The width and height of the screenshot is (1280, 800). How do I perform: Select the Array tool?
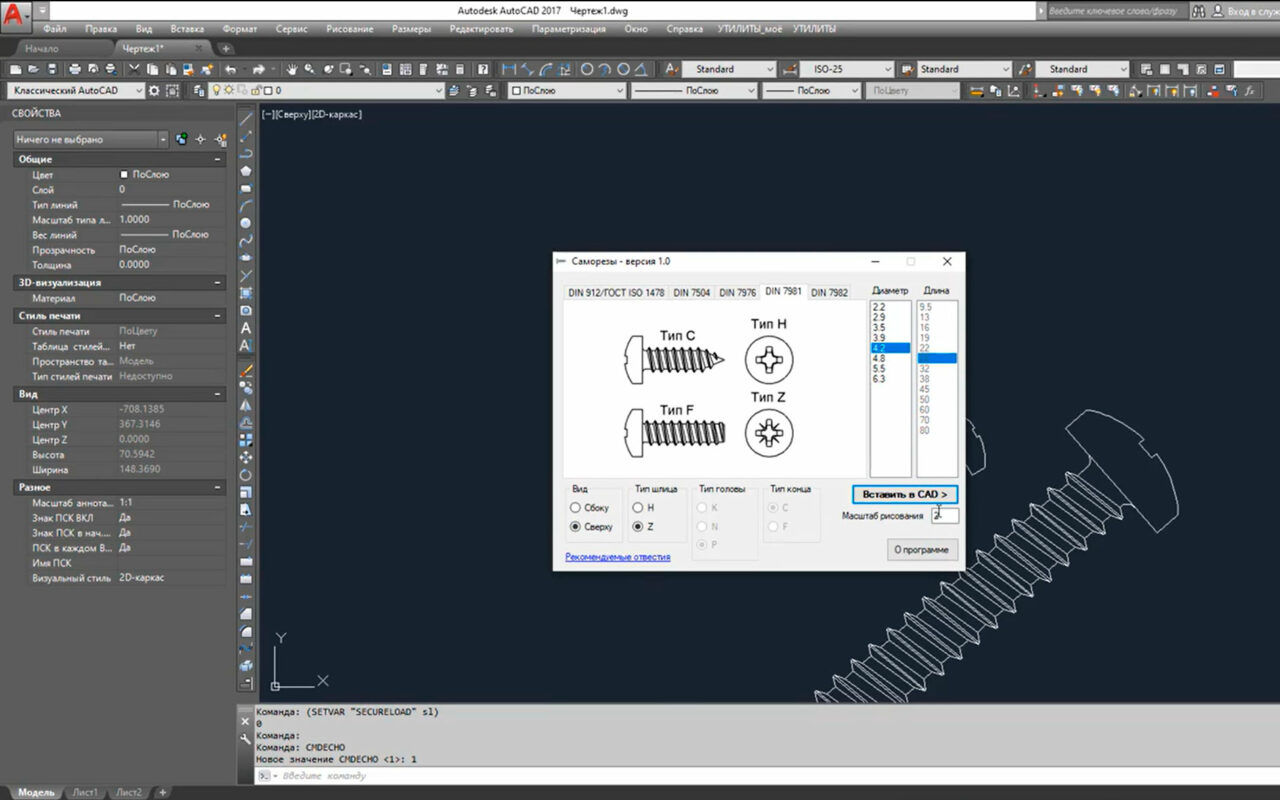pyautogui.click(x=246, y=440)
